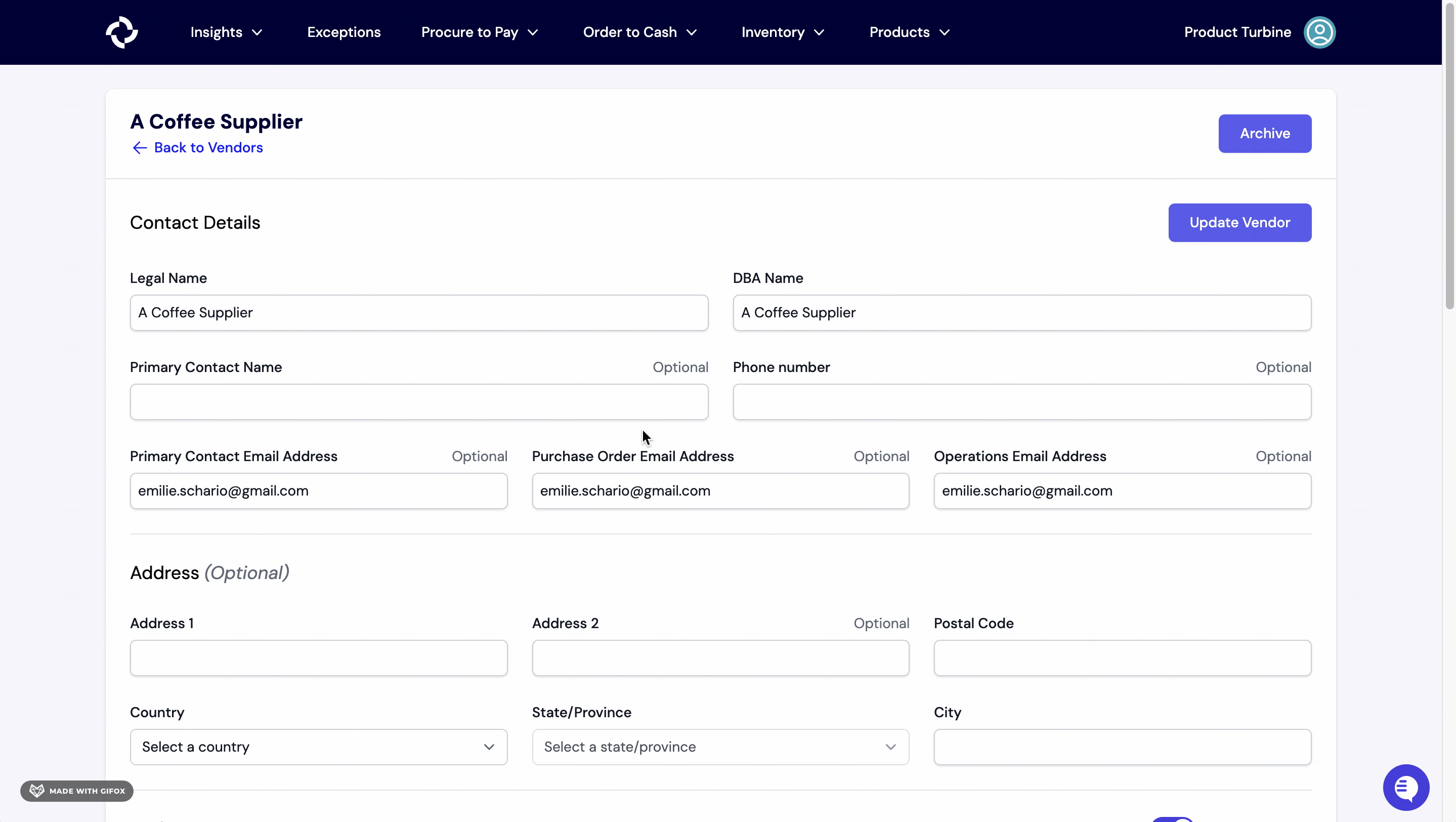The width and height of the screenshot is (1456, 822).
Task: Expand the Products menu
Action: pos(908,32)
